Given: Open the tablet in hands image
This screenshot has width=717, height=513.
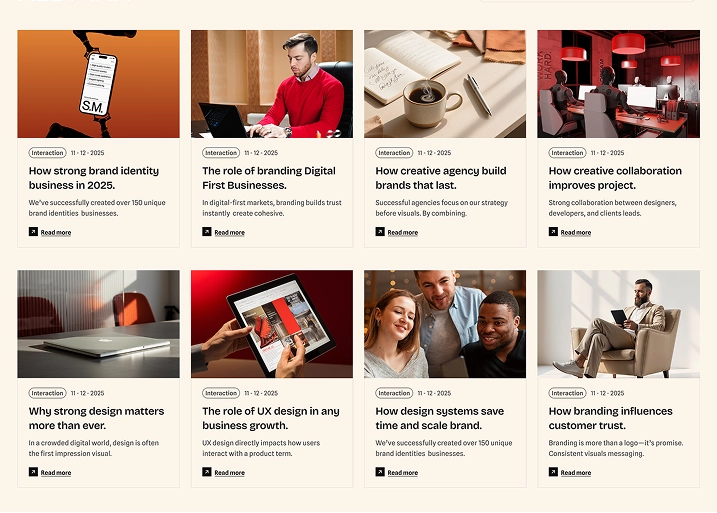Looking at the screenshot, I should pos(272,324).
